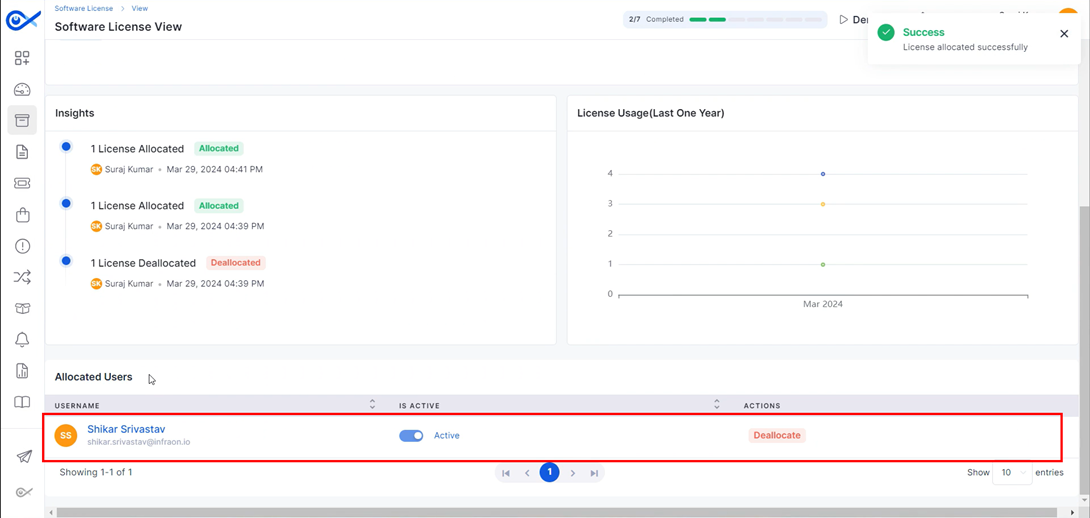Select page 1 in pagination

pos(549,473)
